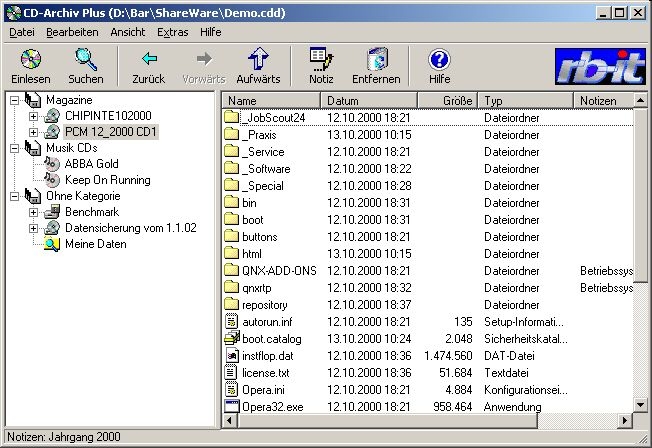Click the Einlesen CD icon in toolbar
Screen dimensions: 652x448
(30, 60)
